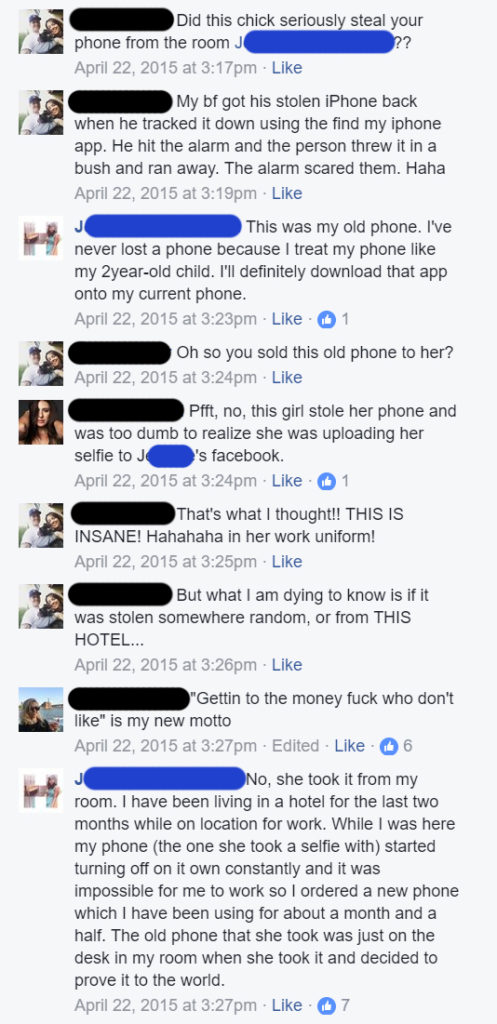Click thumbs-up icon with 6 likes
This screenshot has height=1024, width=497.
tap(389, 746)
